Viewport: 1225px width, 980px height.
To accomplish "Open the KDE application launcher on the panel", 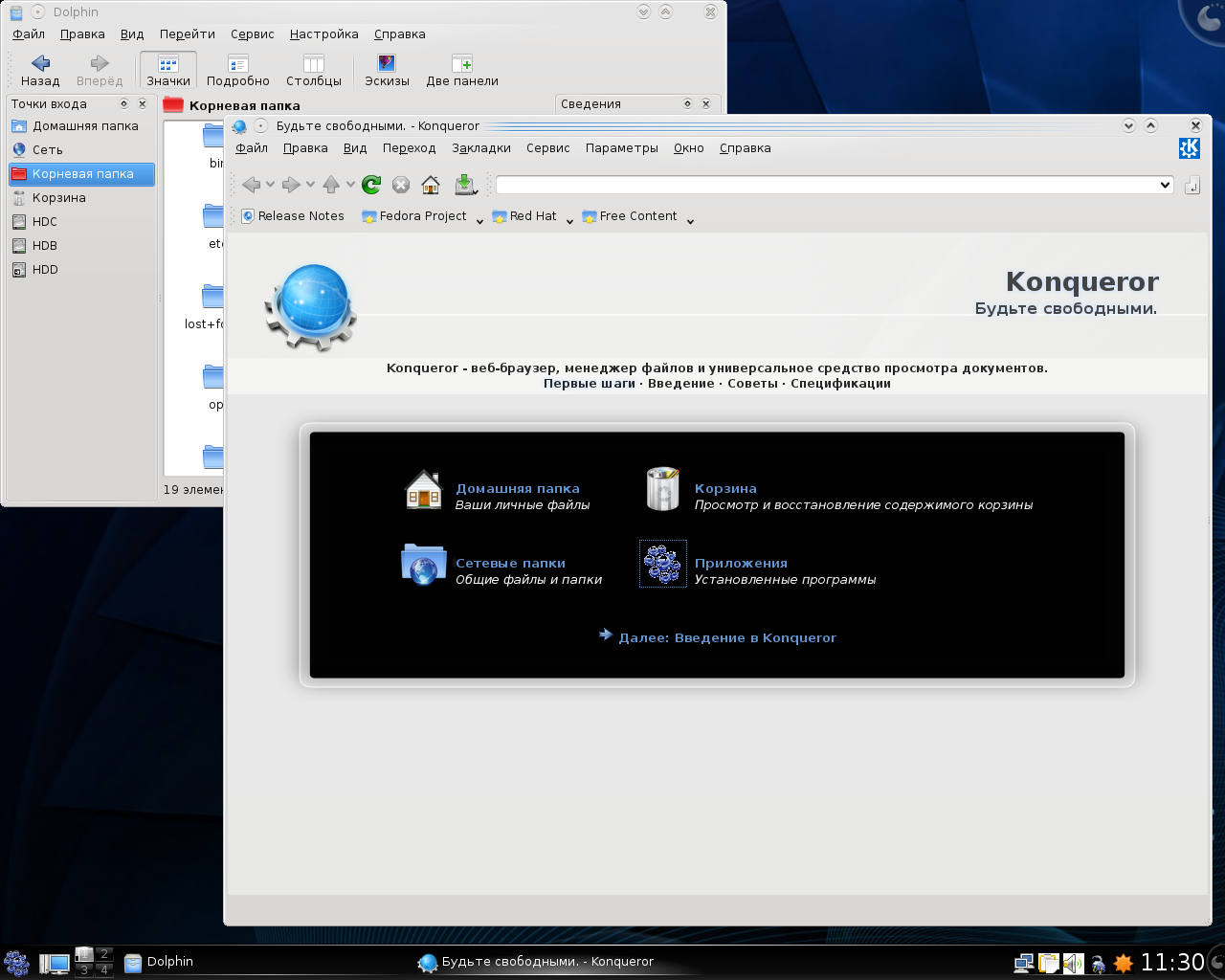I will coord(16,963).
